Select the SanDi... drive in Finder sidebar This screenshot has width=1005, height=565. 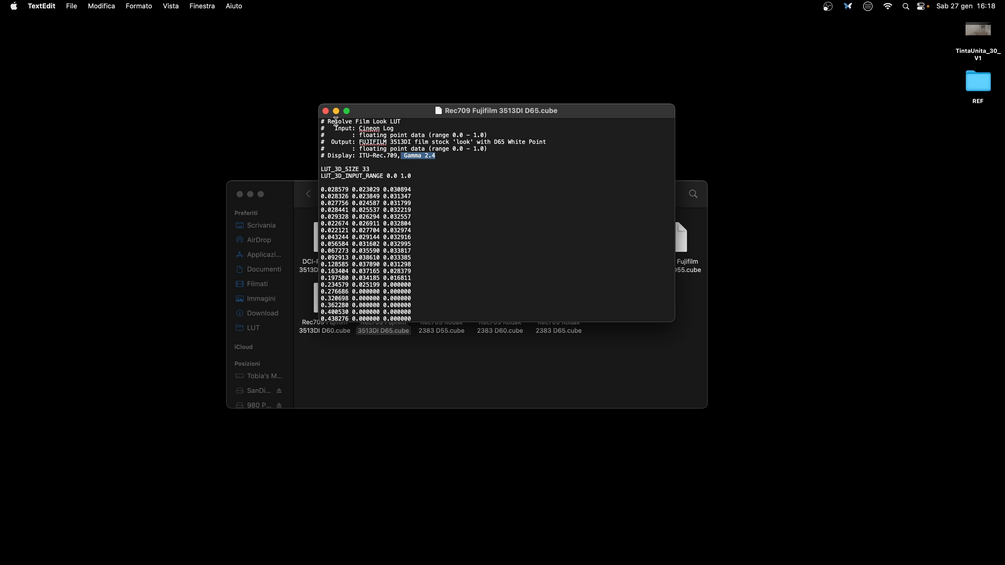tap(253, 391)
